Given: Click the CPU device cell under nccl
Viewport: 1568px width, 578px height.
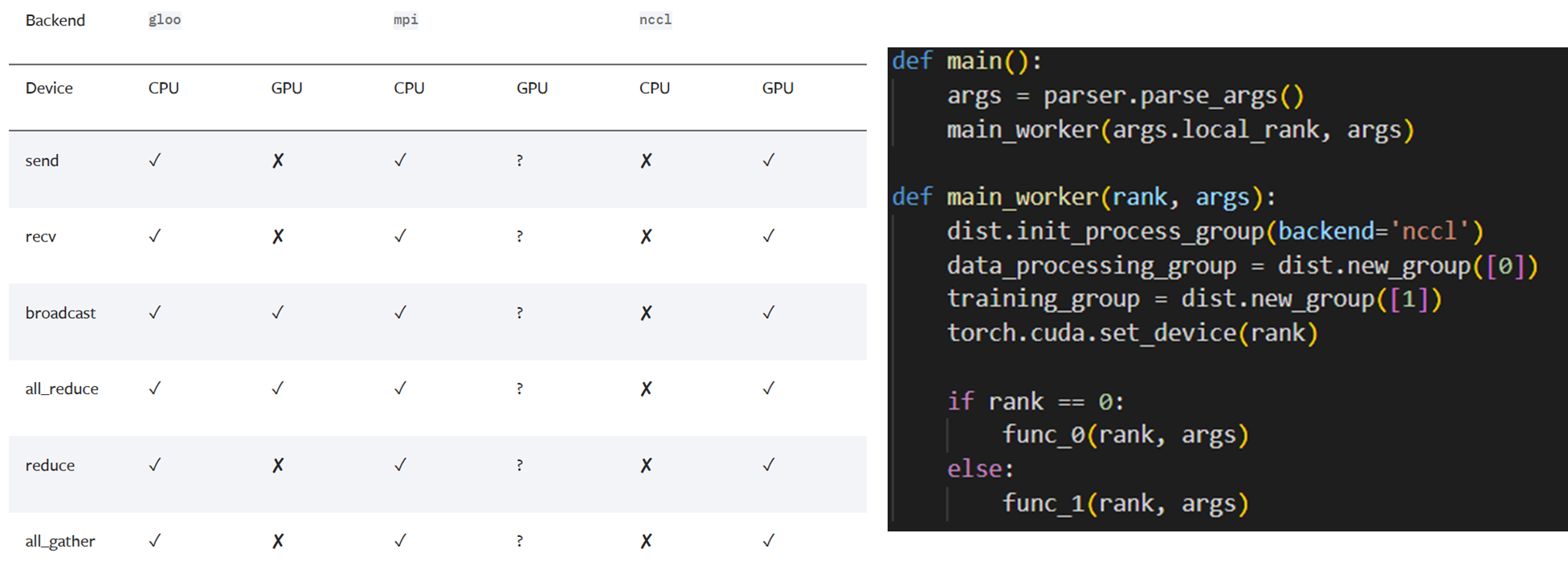Looking at the screenshot, I should (x=655, y=88).
